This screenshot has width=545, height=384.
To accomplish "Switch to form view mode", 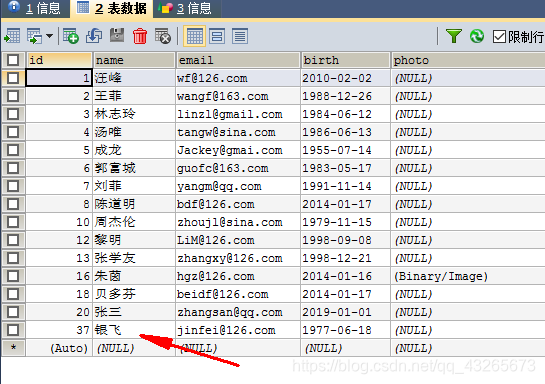I will (217, 36).
